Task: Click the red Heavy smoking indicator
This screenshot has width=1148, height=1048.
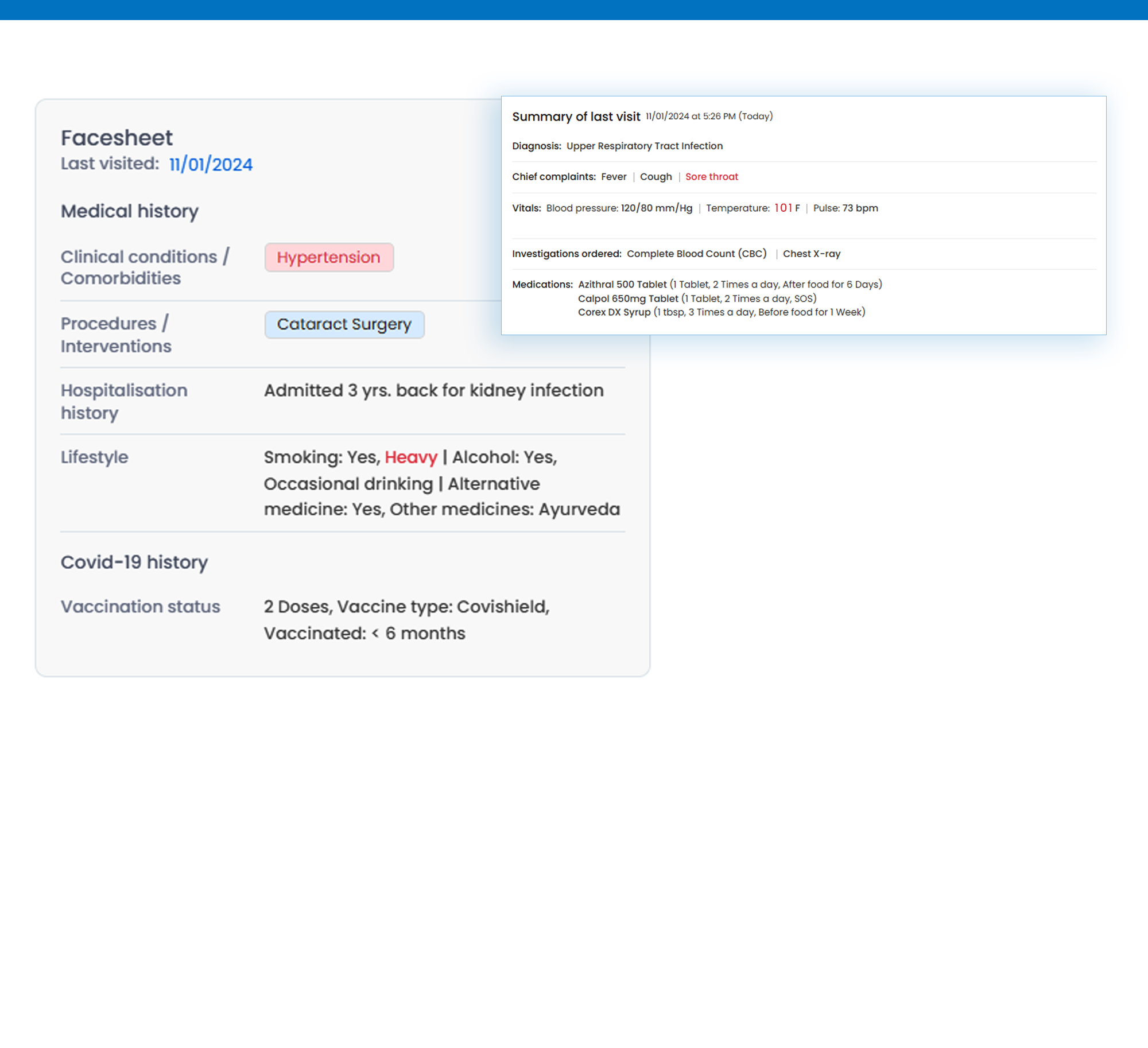Action: coord(410,457)
